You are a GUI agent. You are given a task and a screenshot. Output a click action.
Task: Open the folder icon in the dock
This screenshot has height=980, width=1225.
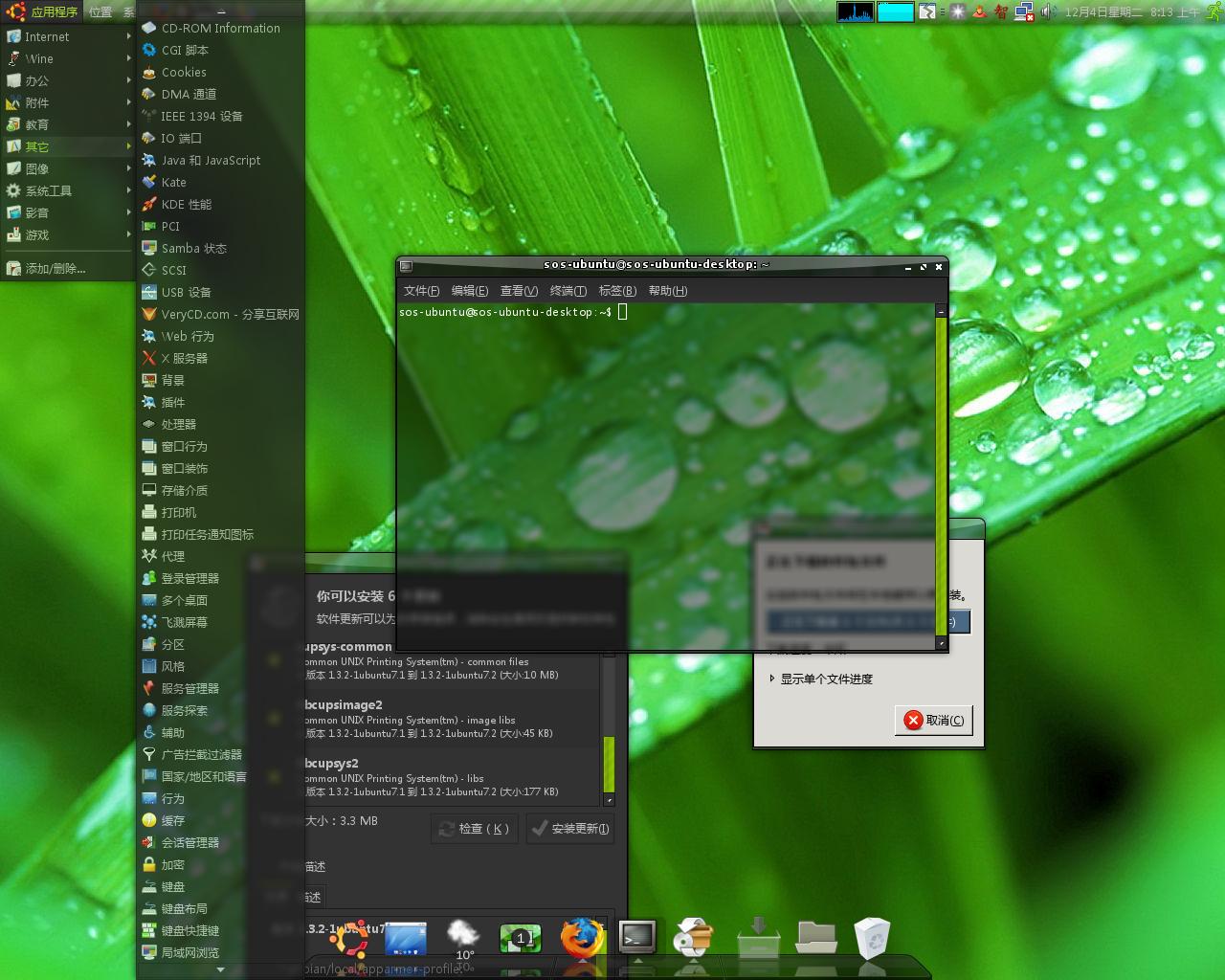point(816,937)
